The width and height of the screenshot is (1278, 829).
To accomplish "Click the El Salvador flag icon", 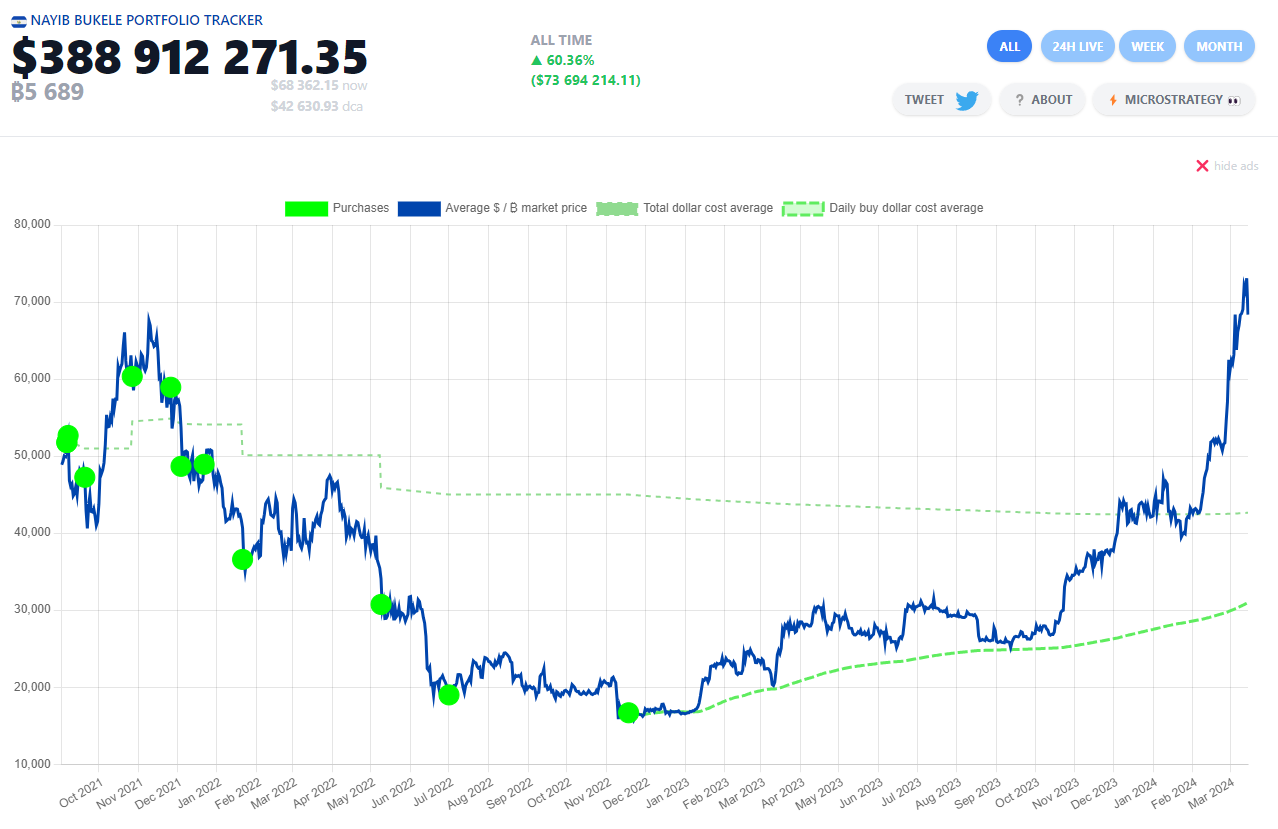I will [19, 20].
